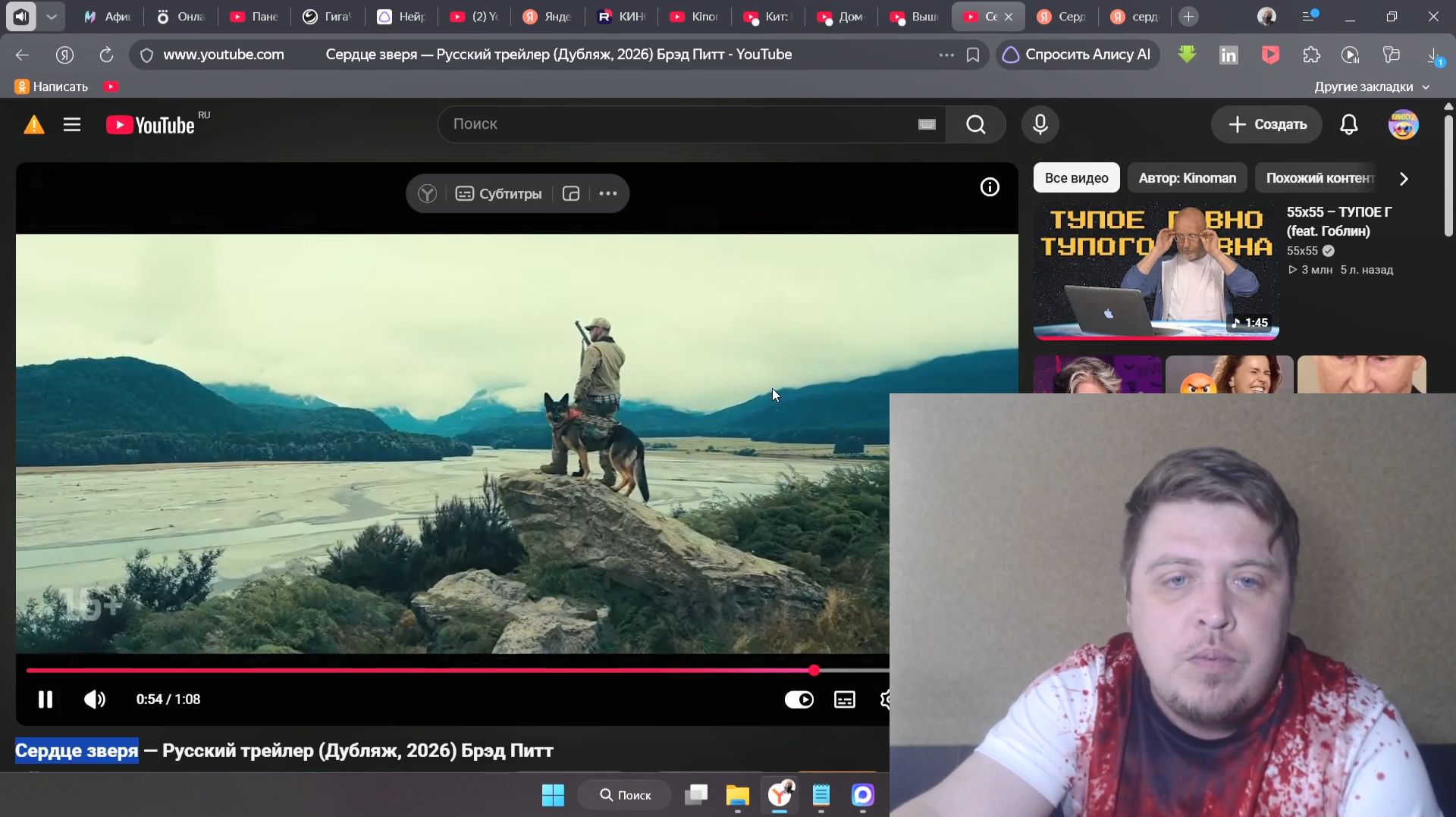The height and width of the screenshot is (817, 1456).
Task: Open the green download arrow extension
Action: tap(1187, 55)
